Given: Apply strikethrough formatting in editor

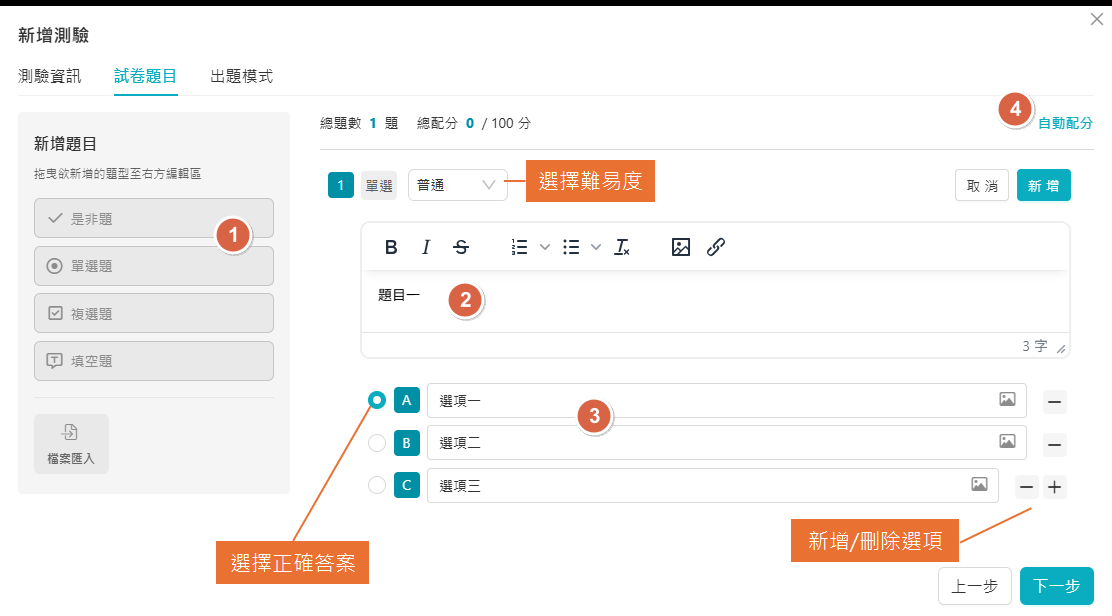Looking at the screenshot, I should [461, 247].
